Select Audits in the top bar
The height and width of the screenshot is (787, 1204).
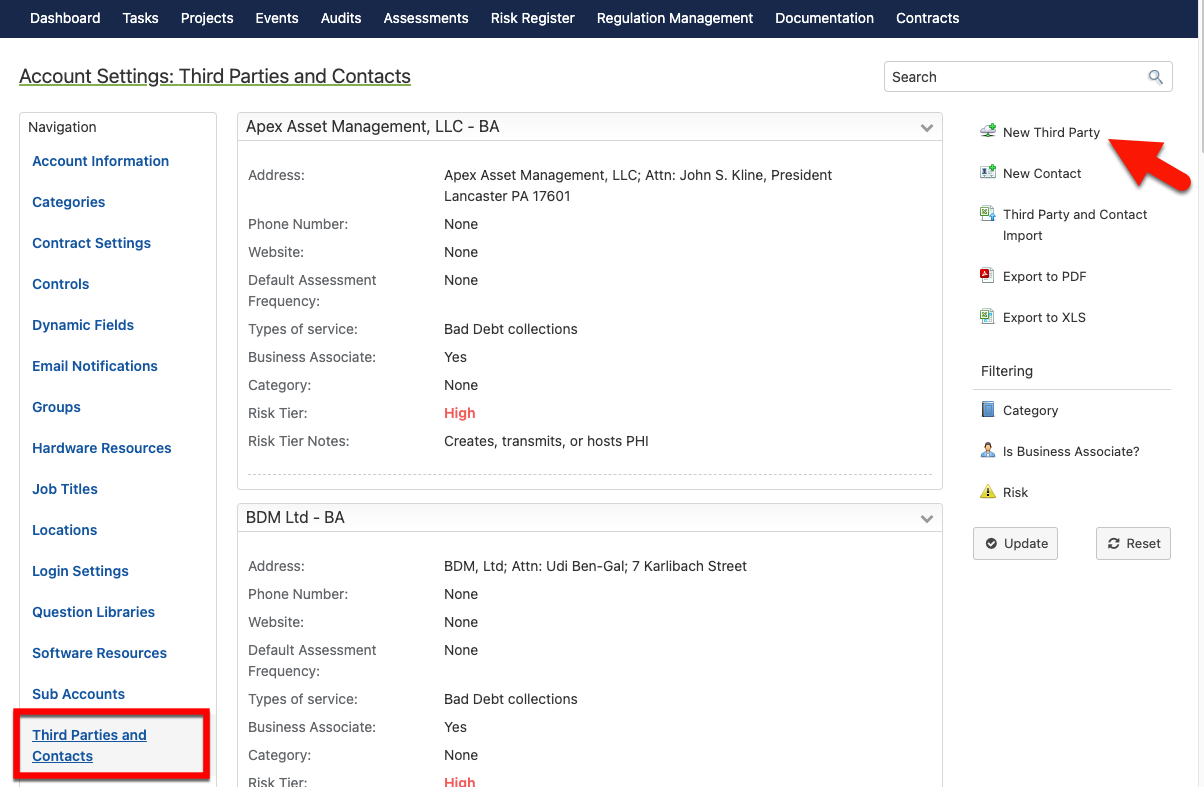341,18
